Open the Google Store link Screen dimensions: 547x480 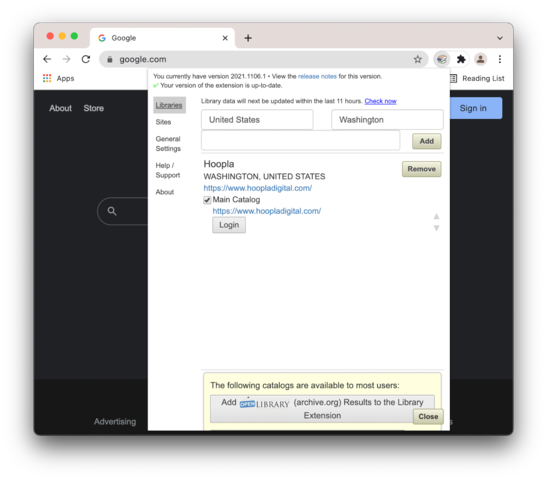93,108
